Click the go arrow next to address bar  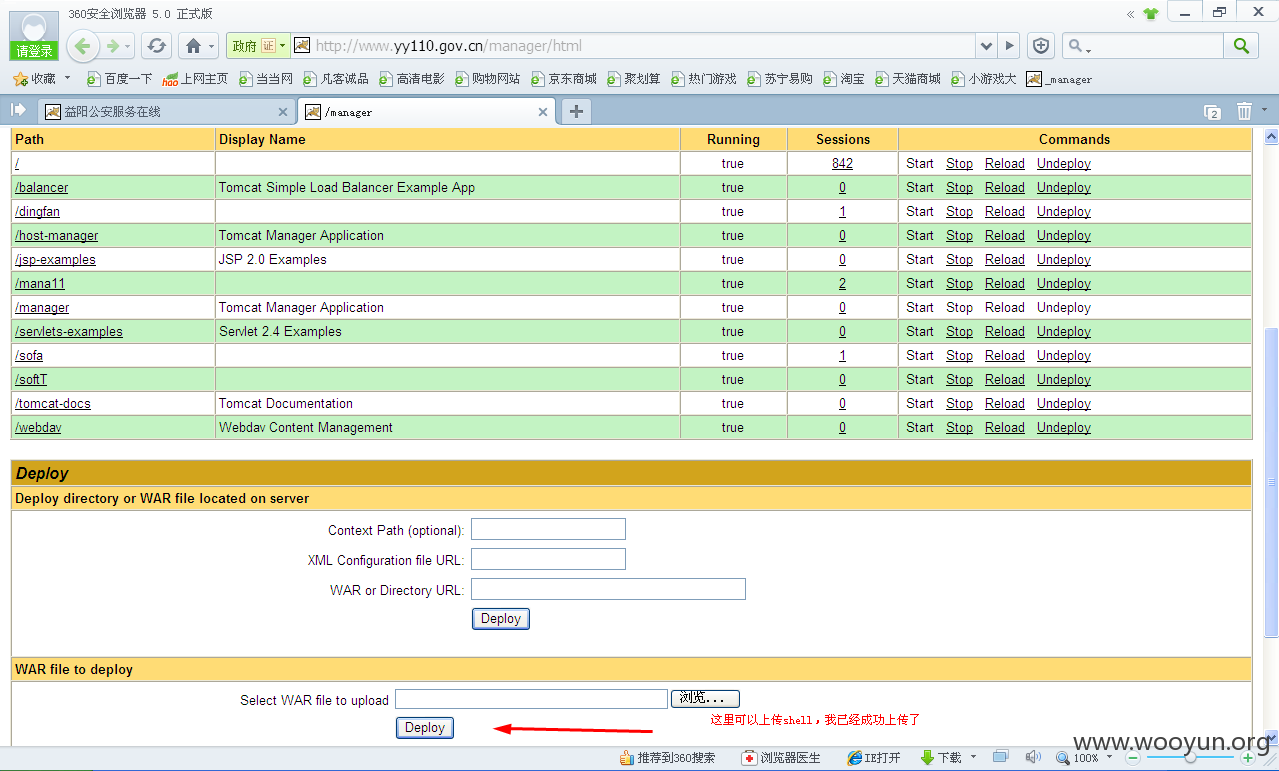(x=1010, y=46)
